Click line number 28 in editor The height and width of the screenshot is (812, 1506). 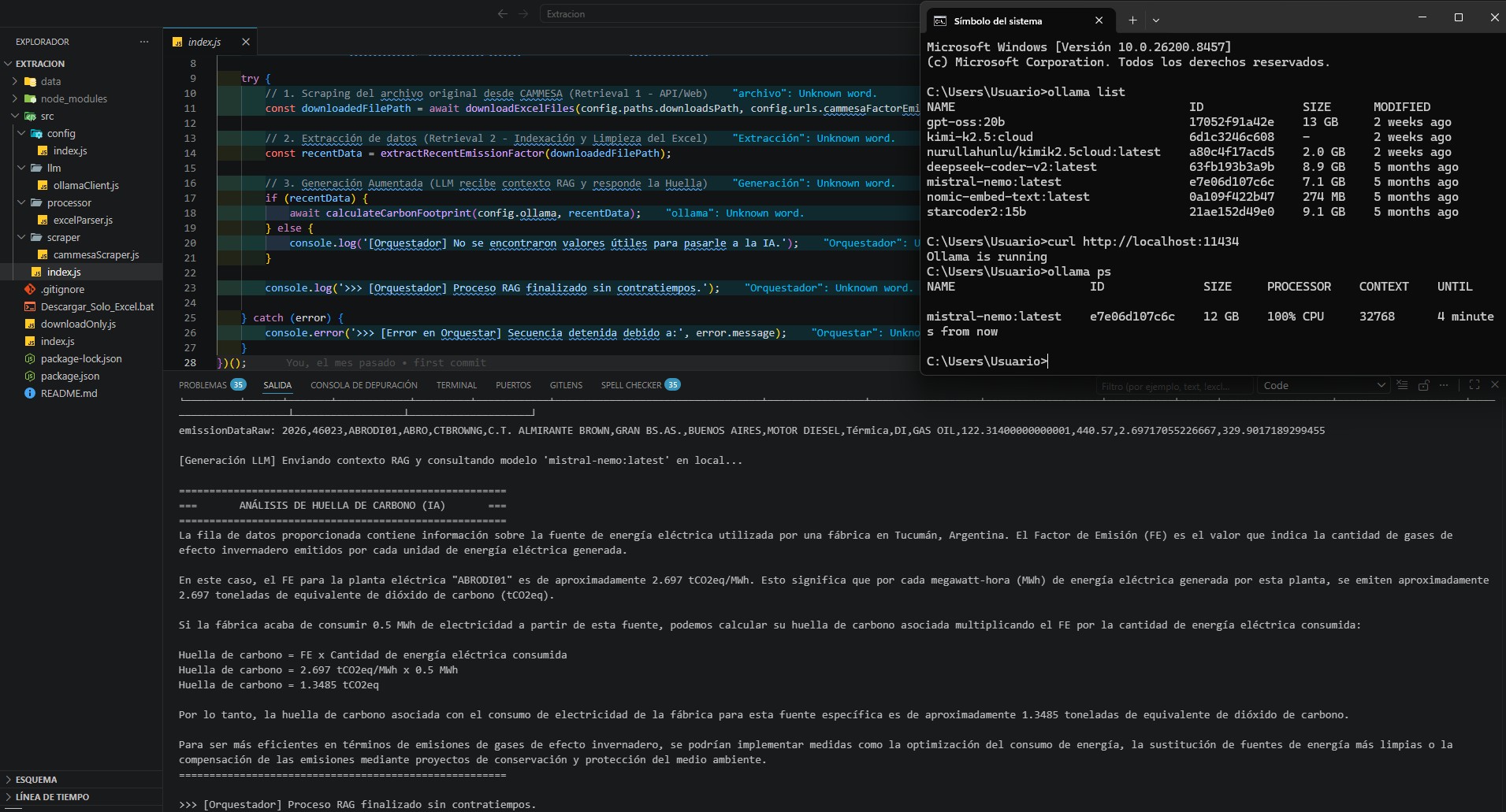[x=190, y=363]
